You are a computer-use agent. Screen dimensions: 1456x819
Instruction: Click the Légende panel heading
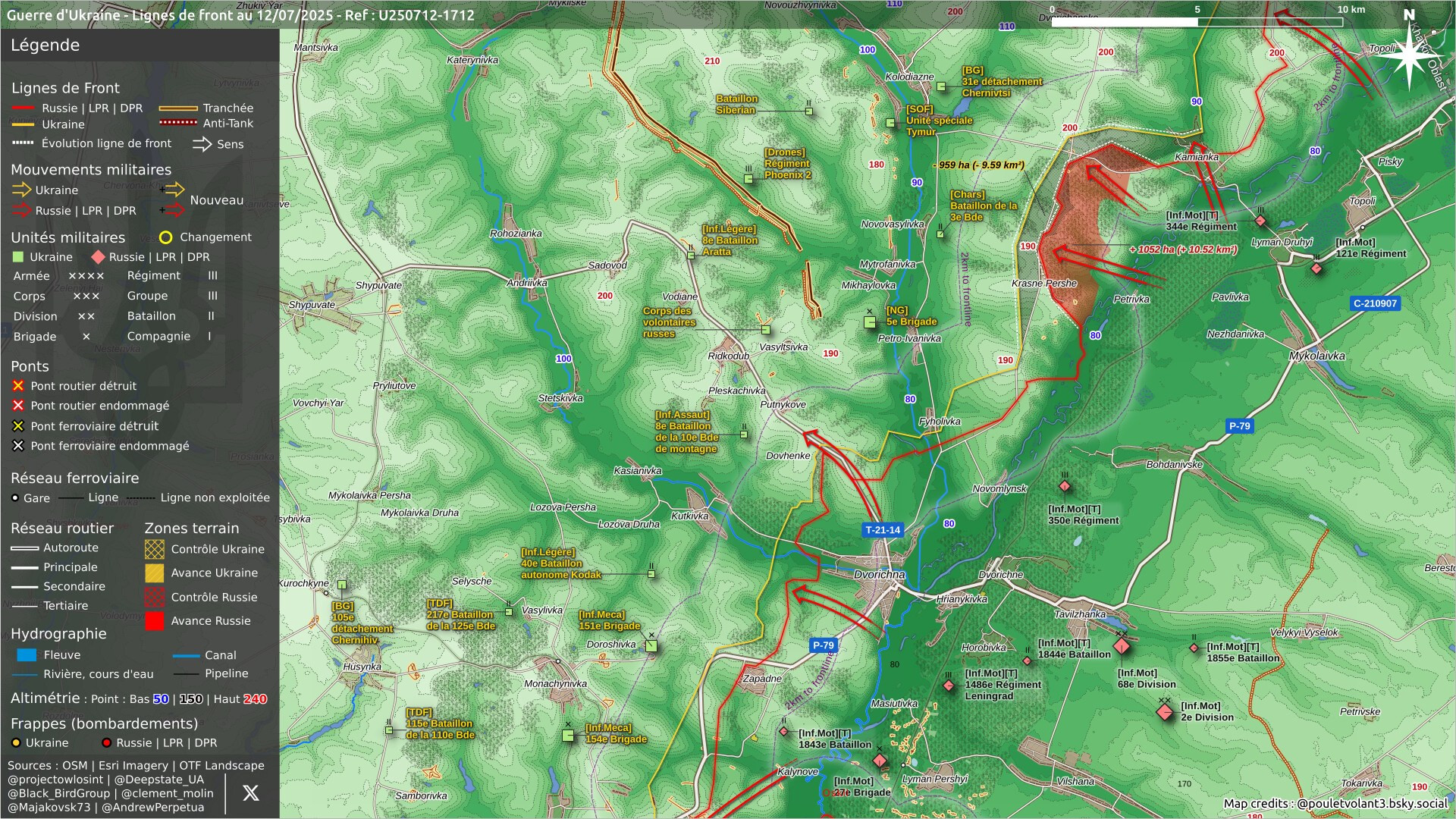point(45,45)
